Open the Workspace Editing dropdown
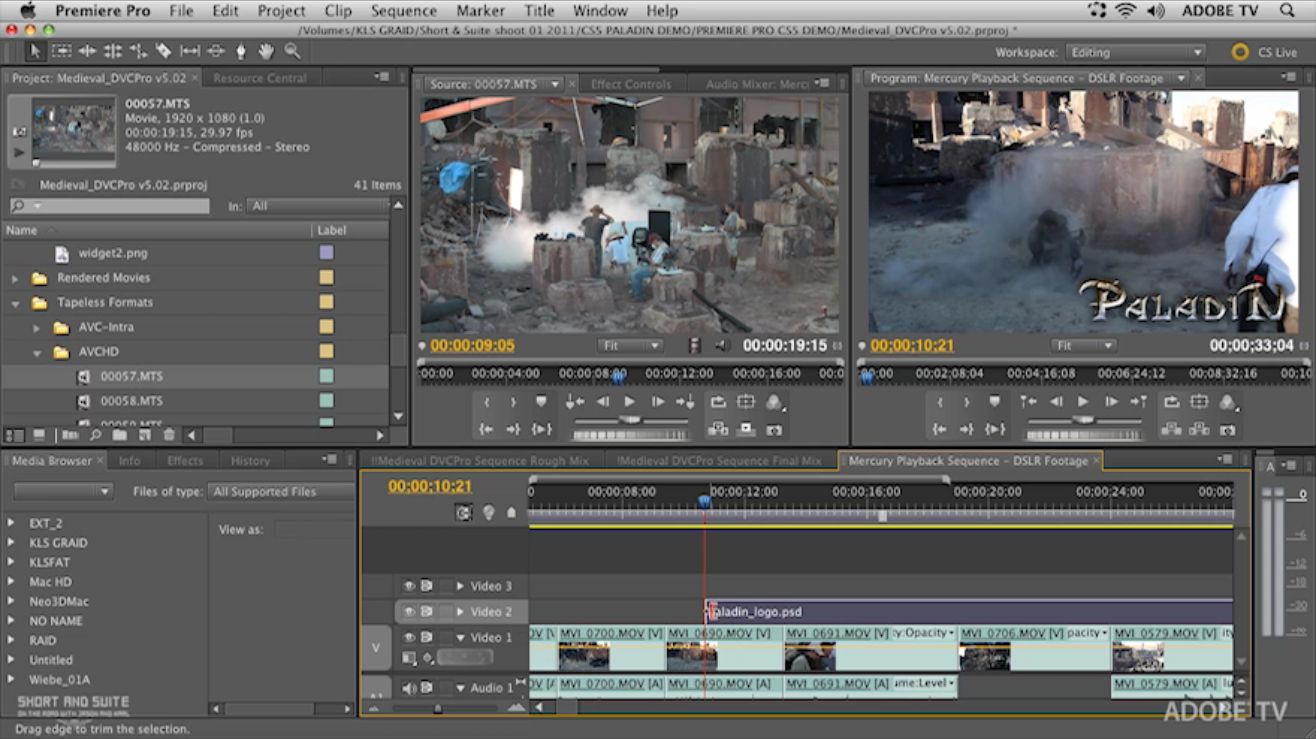This screenshot has width=1316, height=739. 1134,52
